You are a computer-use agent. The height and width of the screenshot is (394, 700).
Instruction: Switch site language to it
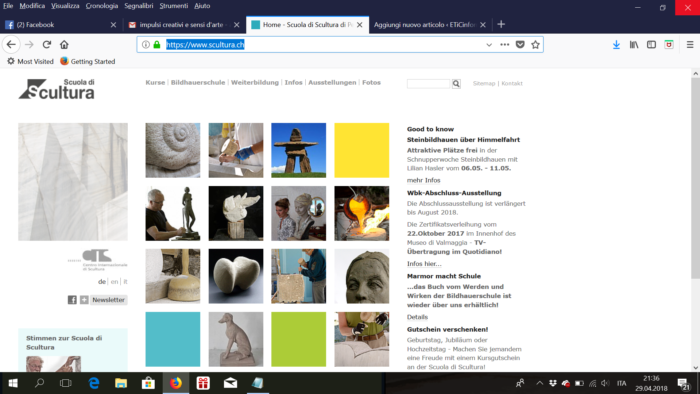pyautogui.click(x=125, y=282)
